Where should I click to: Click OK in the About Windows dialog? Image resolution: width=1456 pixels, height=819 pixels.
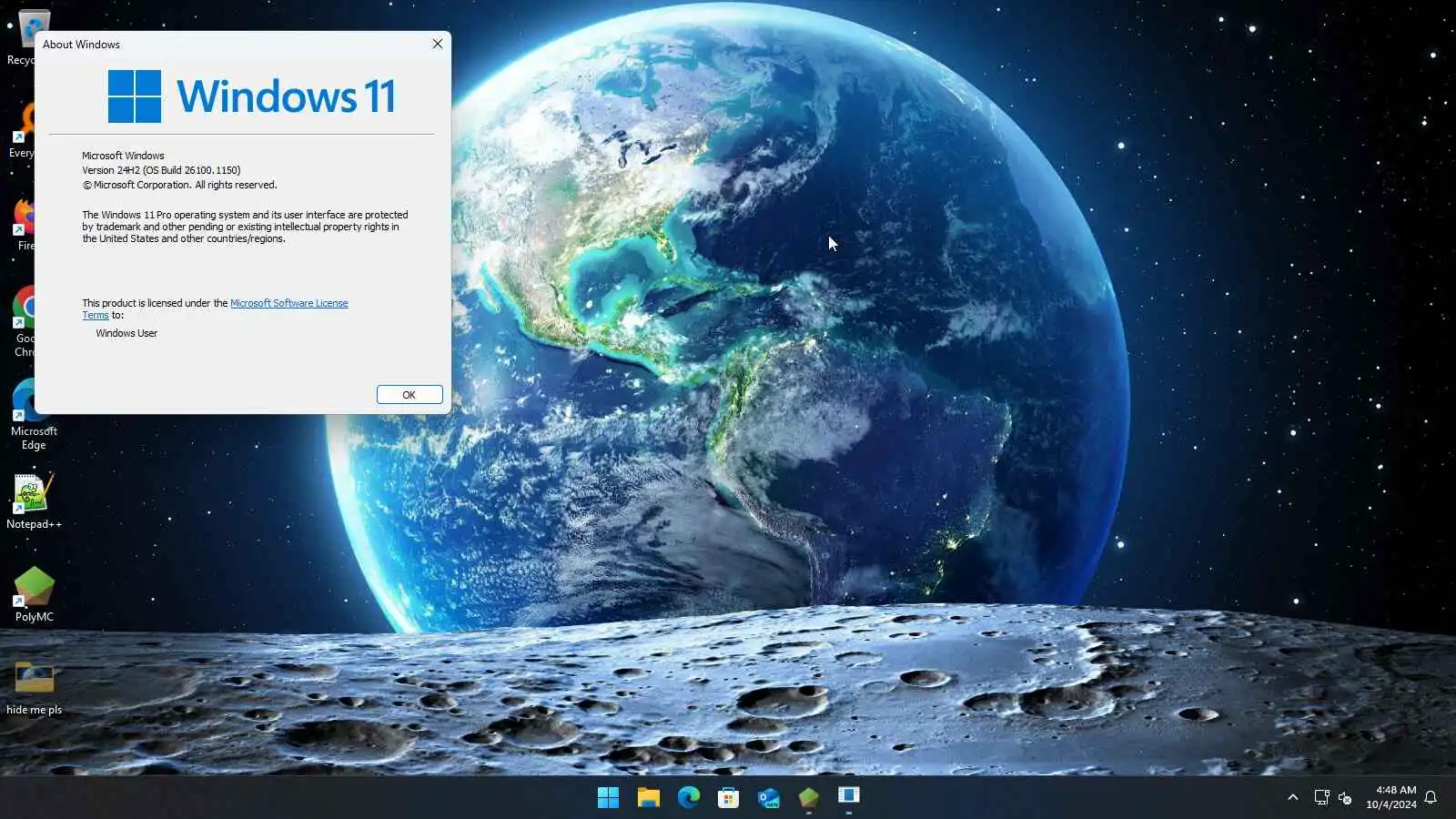click(x=409, y=395)
